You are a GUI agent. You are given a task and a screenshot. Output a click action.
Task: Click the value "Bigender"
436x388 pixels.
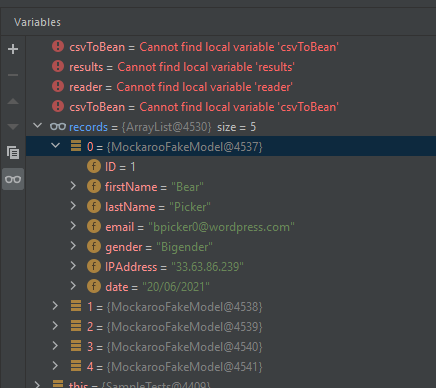tap(184, 247)
